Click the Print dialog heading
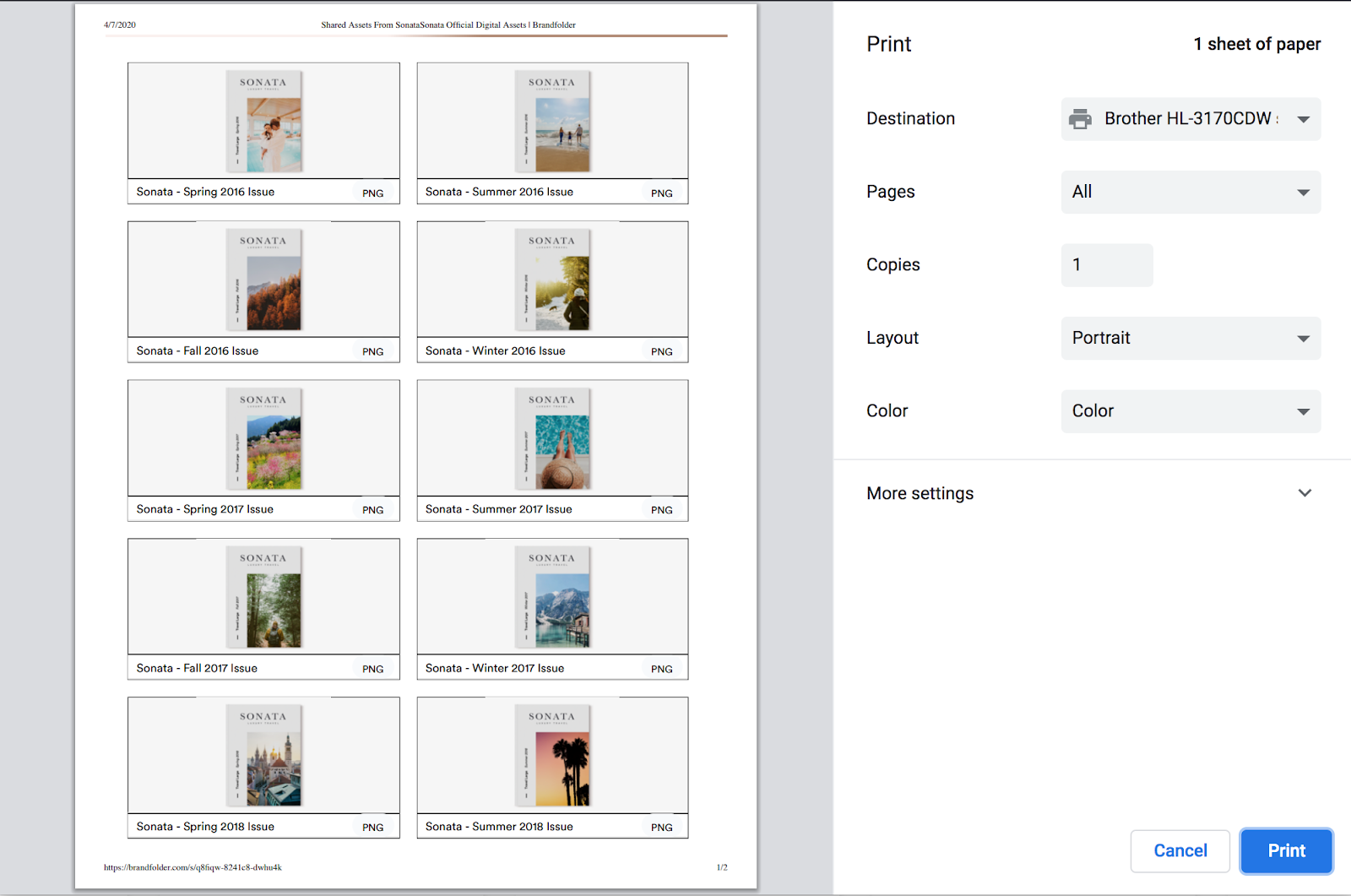The height and width of the screenshot is (896, 1351). [x=889, y=44]
